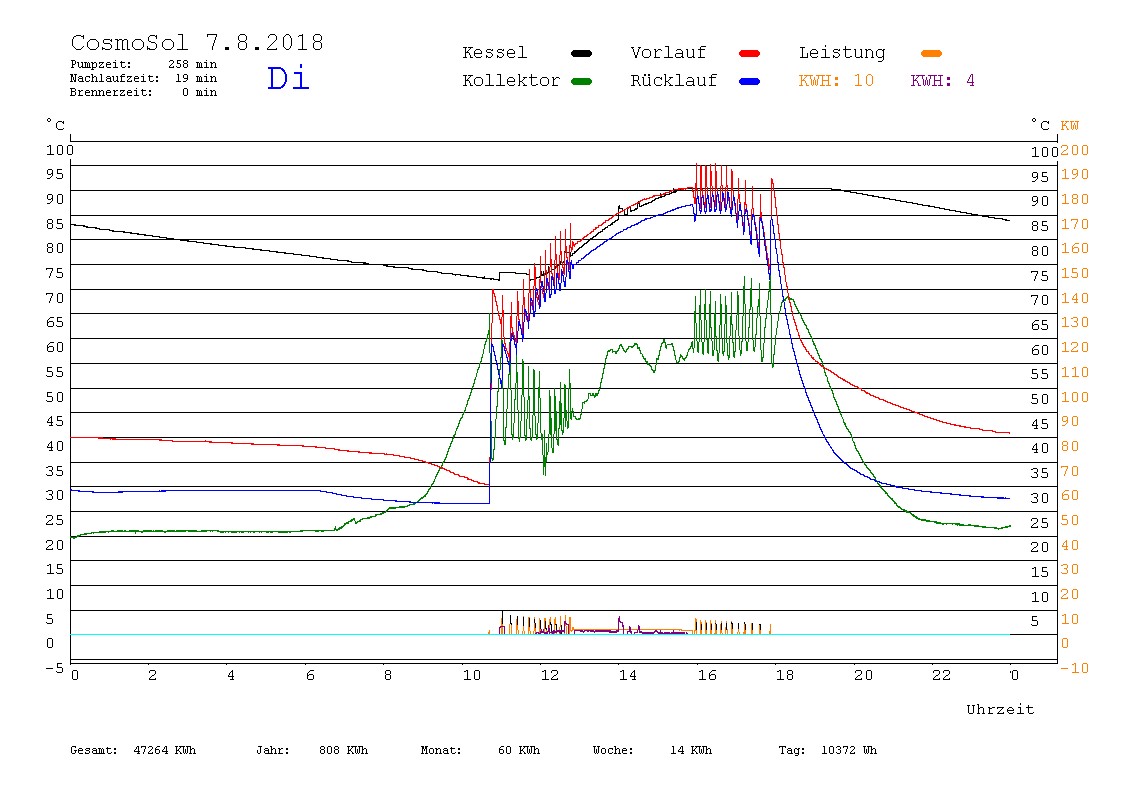Image resolution: width=1148 pixels, height=812 pixels.
Task: Click the 'Gesamt:' label in footer
Action: tap(94, 750)
